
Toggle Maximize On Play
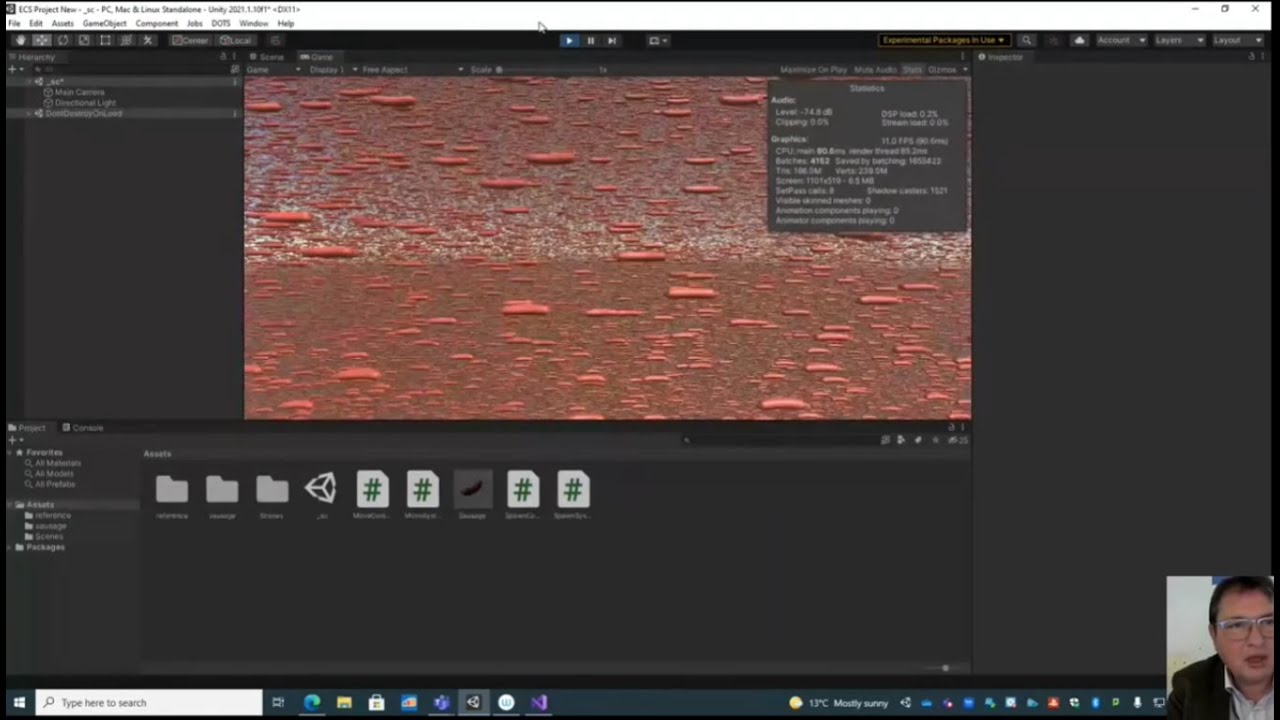click(813, 70)
